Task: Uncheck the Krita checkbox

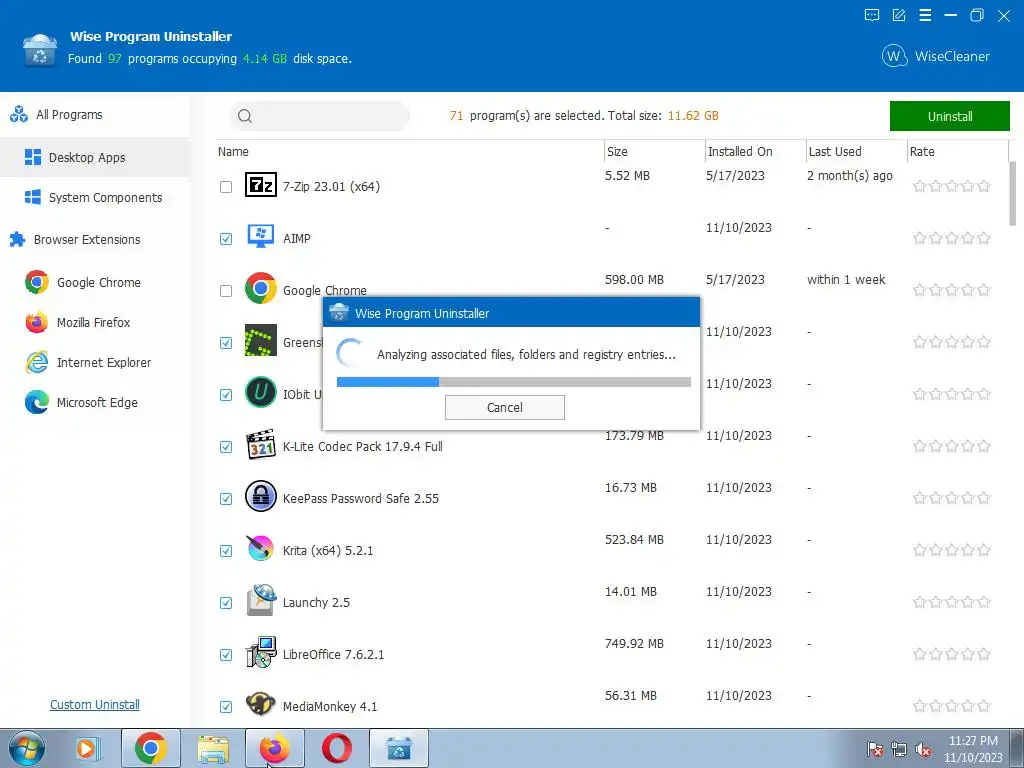Action: (226, 551)
